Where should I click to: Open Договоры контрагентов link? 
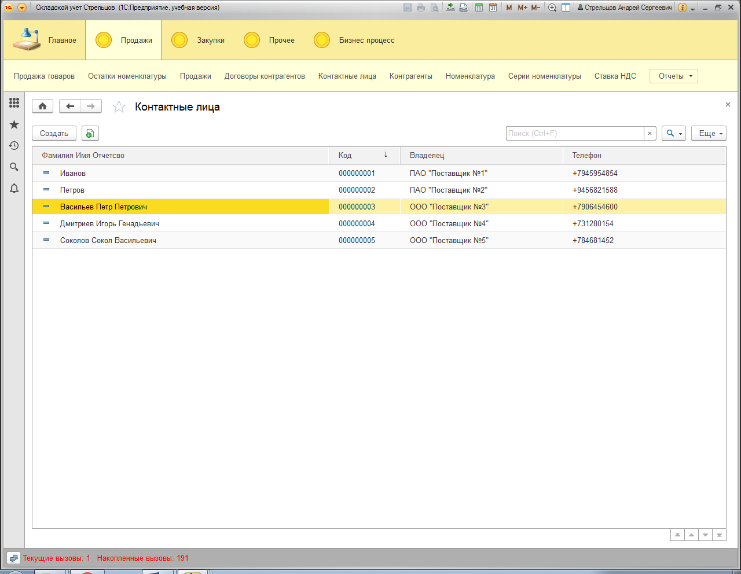point(265,76)
